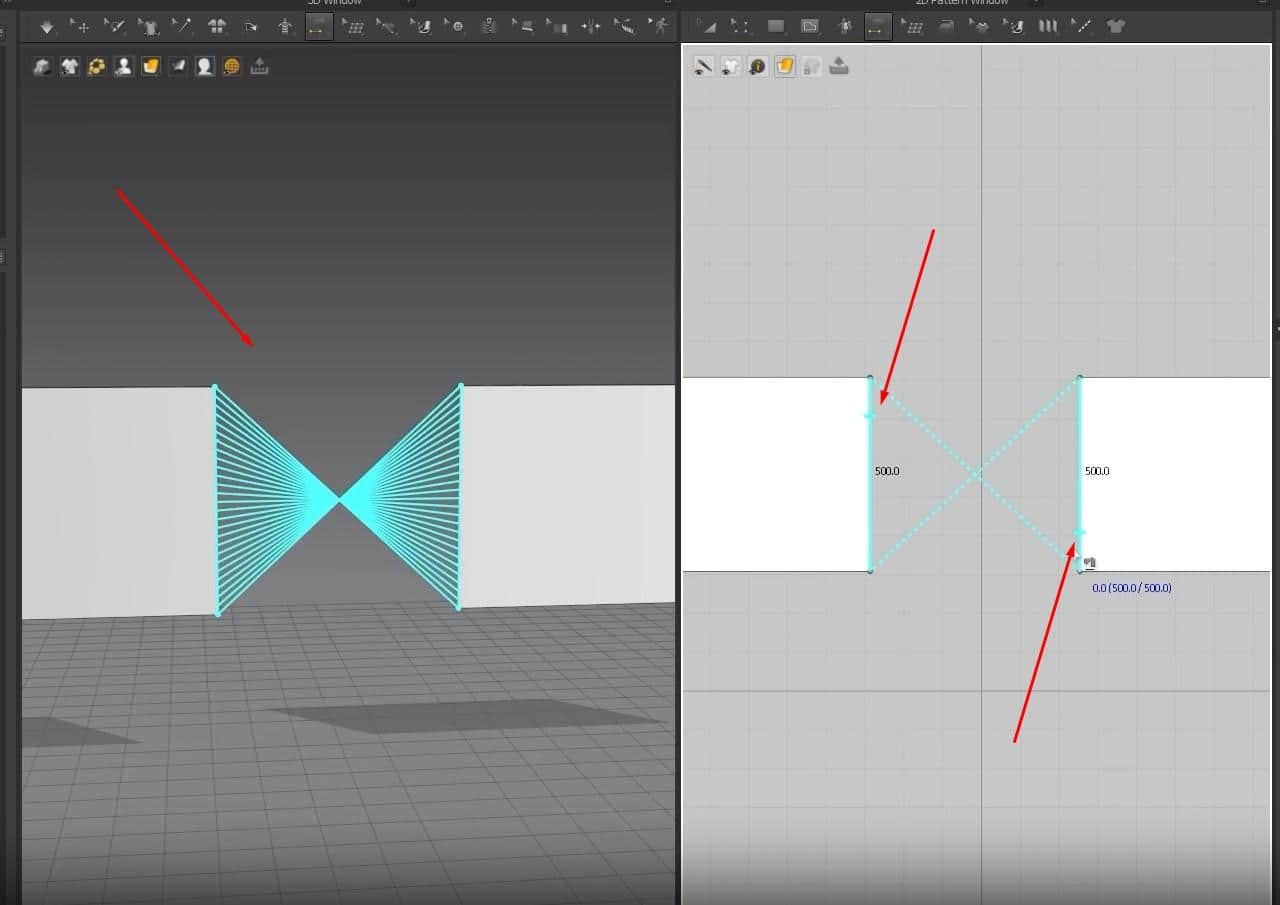Pick the garment shirt tool in 3D toolbar

pyautogui.click(x=148, y=27)
